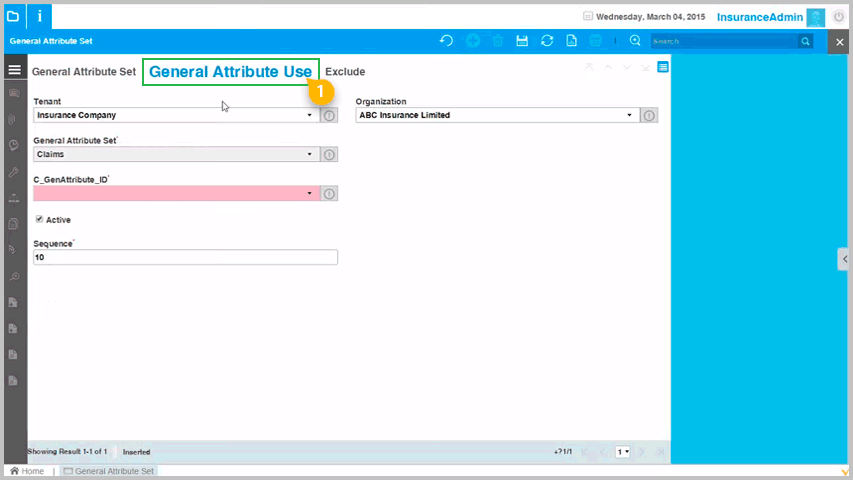853x480 pixels.
Task: Go to next record down arrow
Action: click(x=627, y=67)
